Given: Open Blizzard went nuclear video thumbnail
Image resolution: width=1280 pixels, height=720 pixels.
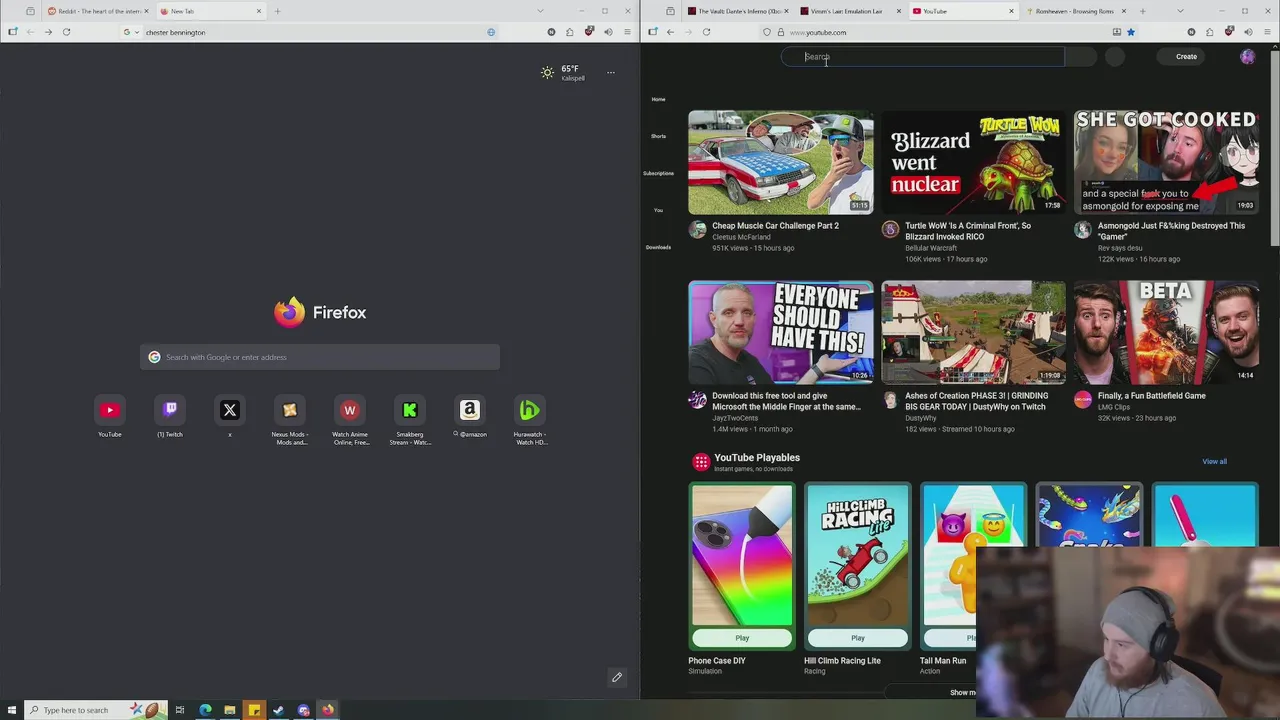Looking at the screenshot, I should point(973,163).
